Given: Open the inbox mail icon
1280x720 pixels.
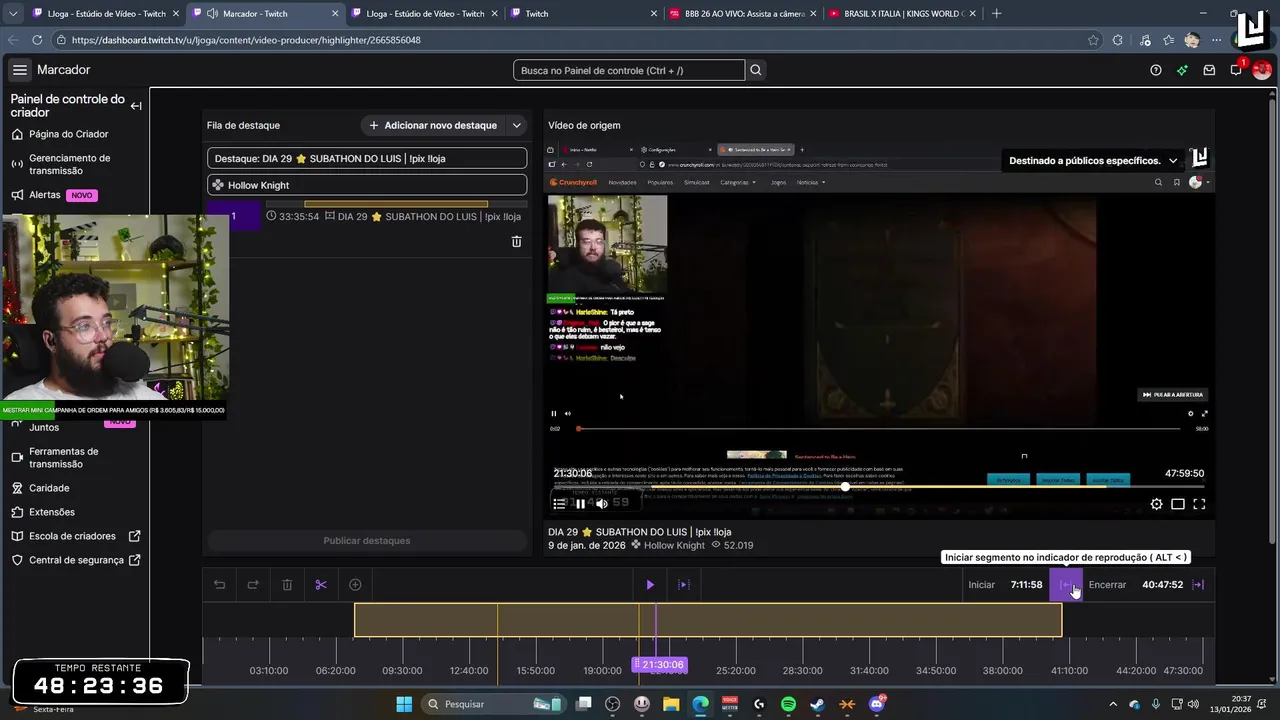Looking at the screenshot, I should [x=1209, y=70].
